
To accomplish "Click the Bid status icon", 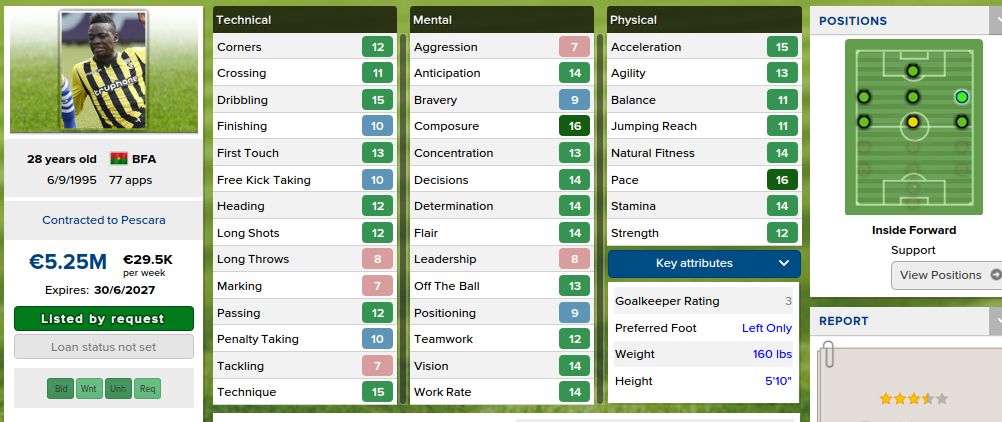I will [60, 388].
